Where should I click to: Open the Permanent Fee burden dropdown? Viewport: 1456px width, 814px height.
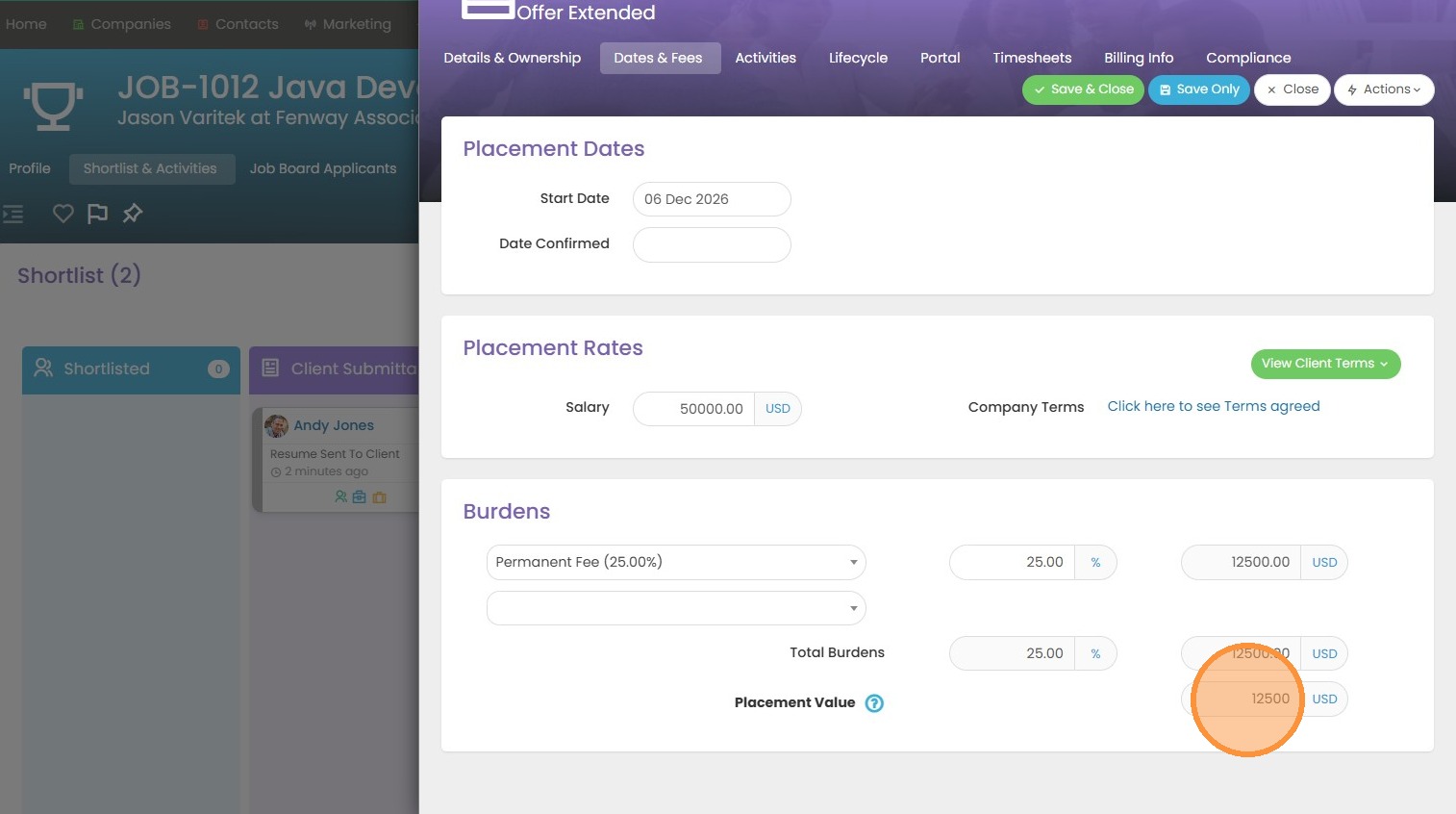[x=675, y=562]
